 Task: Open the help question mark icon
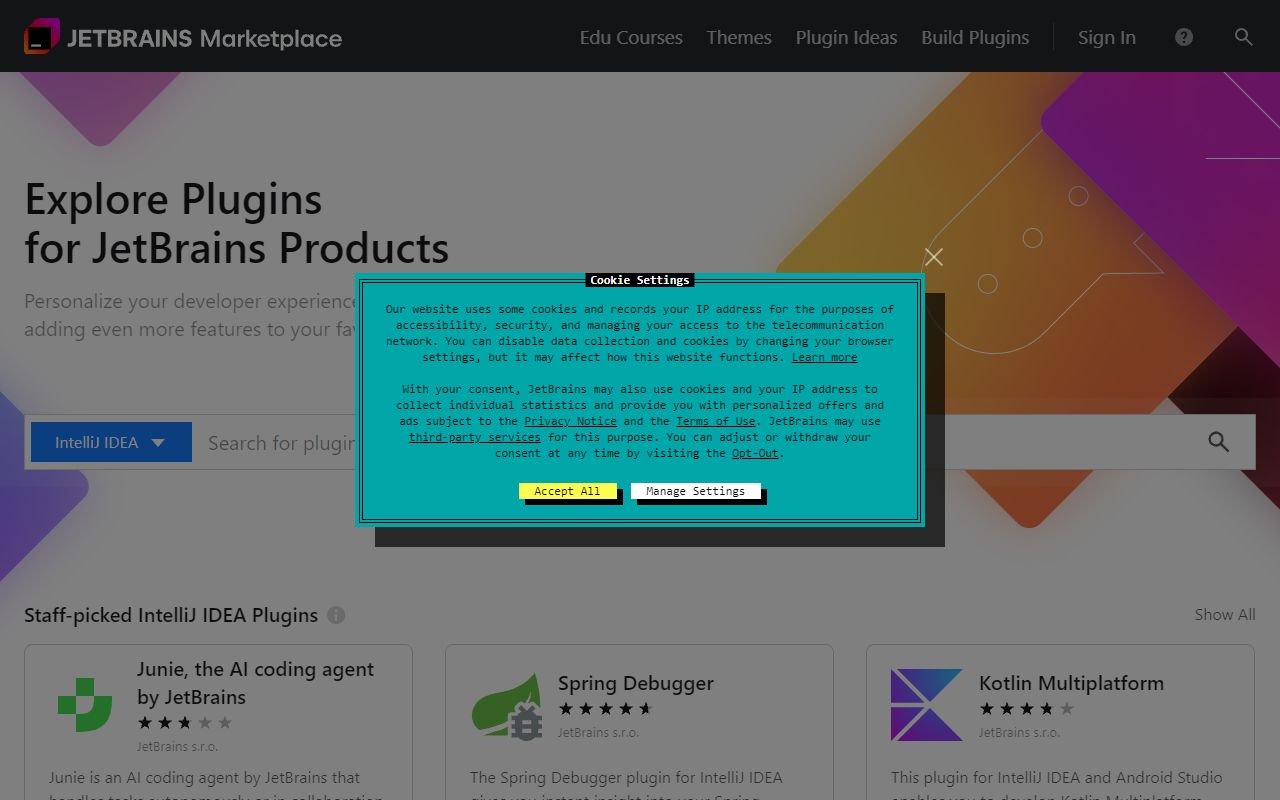(1183, 37)
